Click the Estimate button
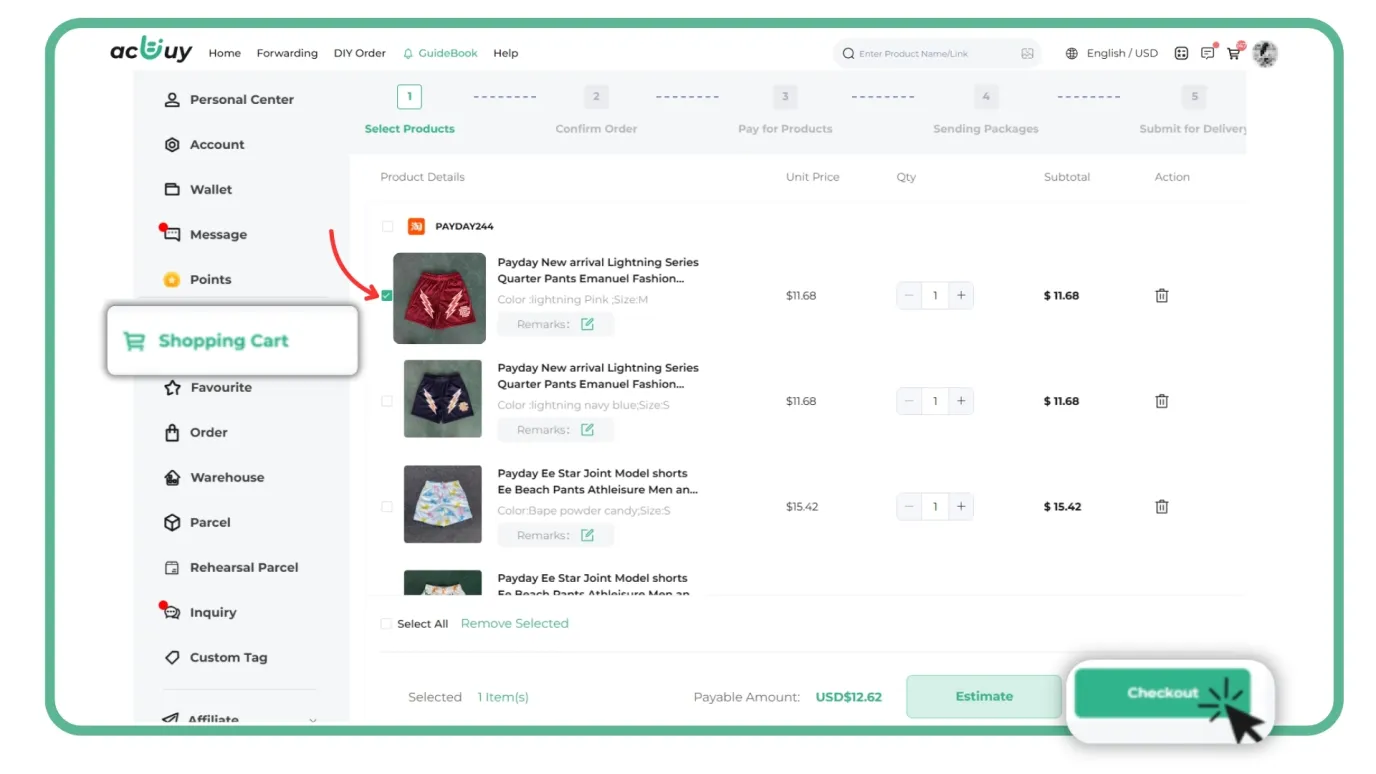The width and height of the screenshot is (1376, 774). (983, 697)
